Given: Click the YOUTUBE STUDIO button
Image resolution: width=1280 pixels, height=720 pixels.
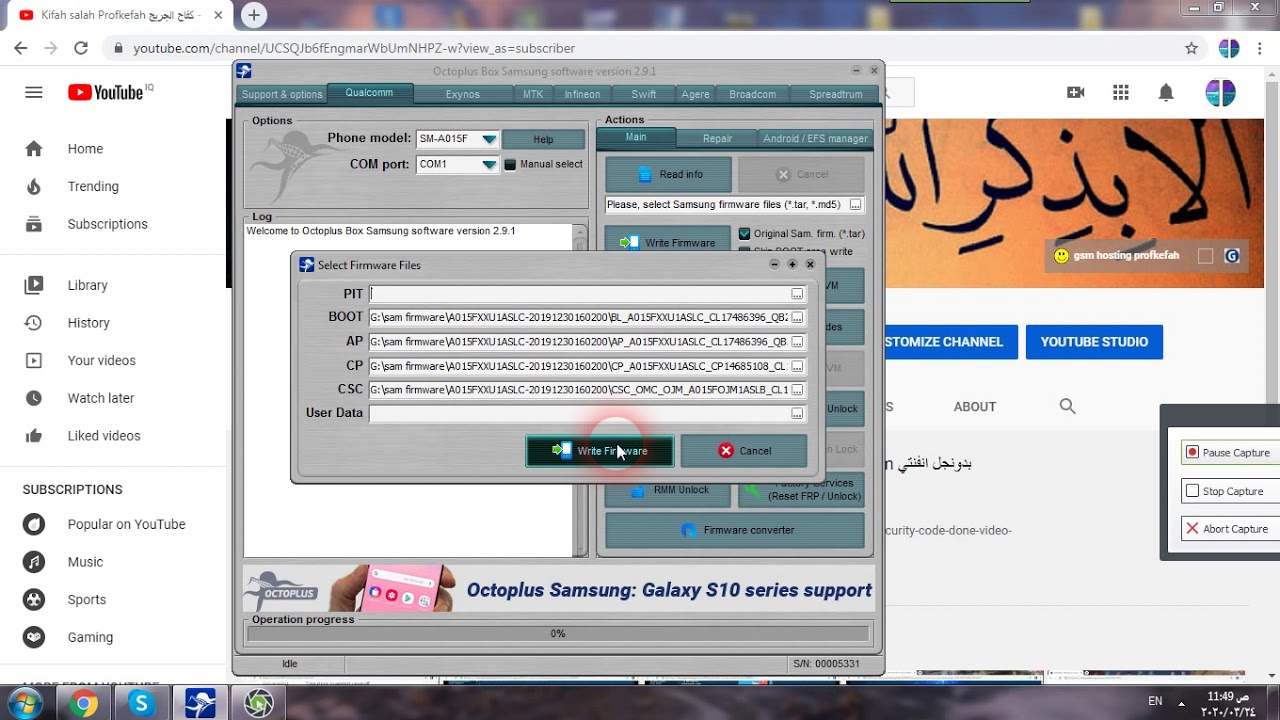Looking at the screenshot, I should tap(1094, 342).
